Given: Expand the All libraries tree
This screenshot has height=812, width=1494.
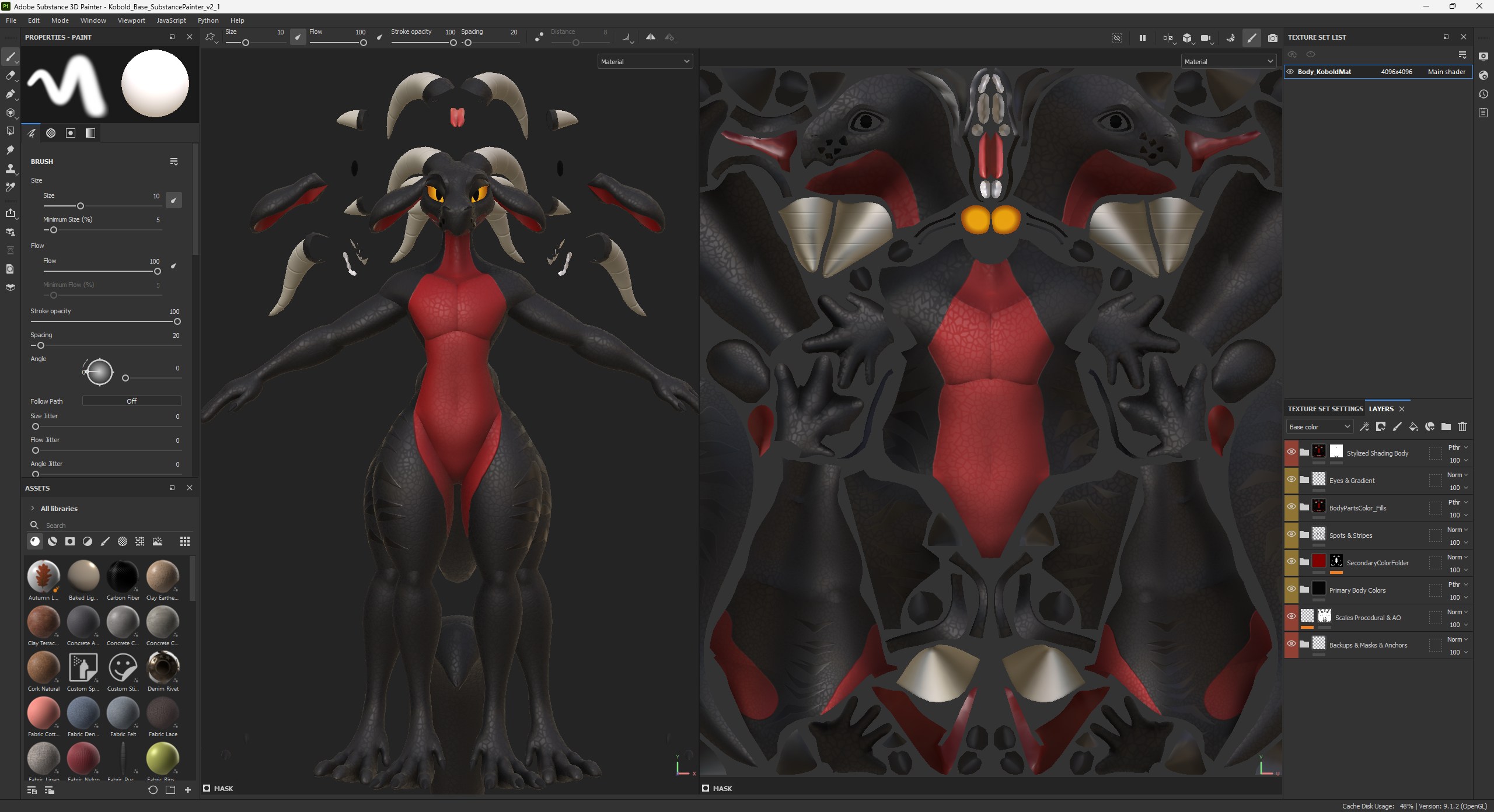Looking at the screenshot, I should pos(33,508).
